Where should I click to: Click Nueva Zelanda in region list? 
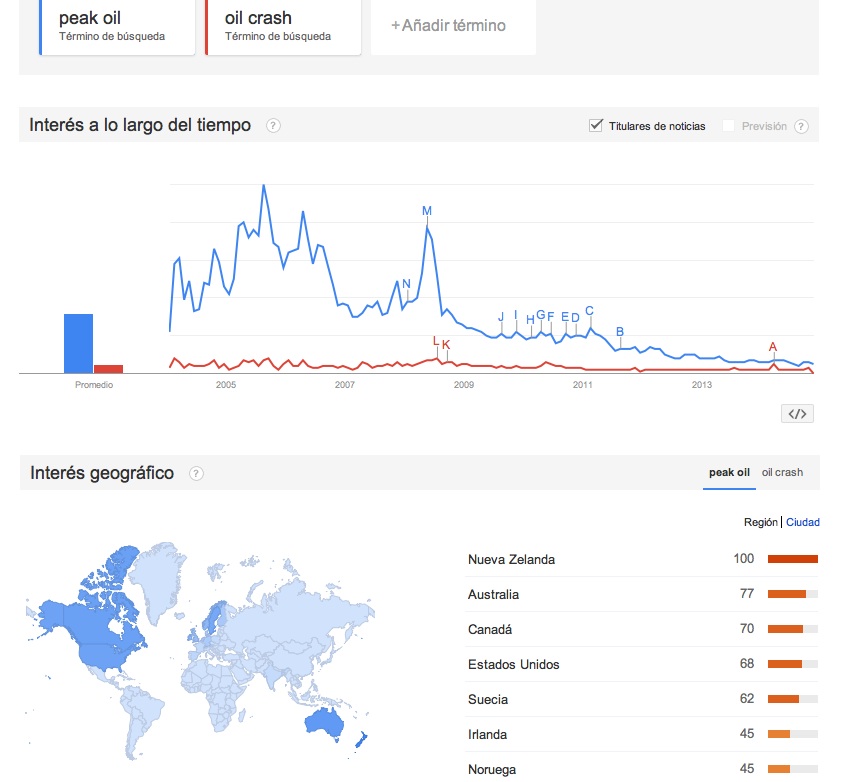[x=511, y=559]
